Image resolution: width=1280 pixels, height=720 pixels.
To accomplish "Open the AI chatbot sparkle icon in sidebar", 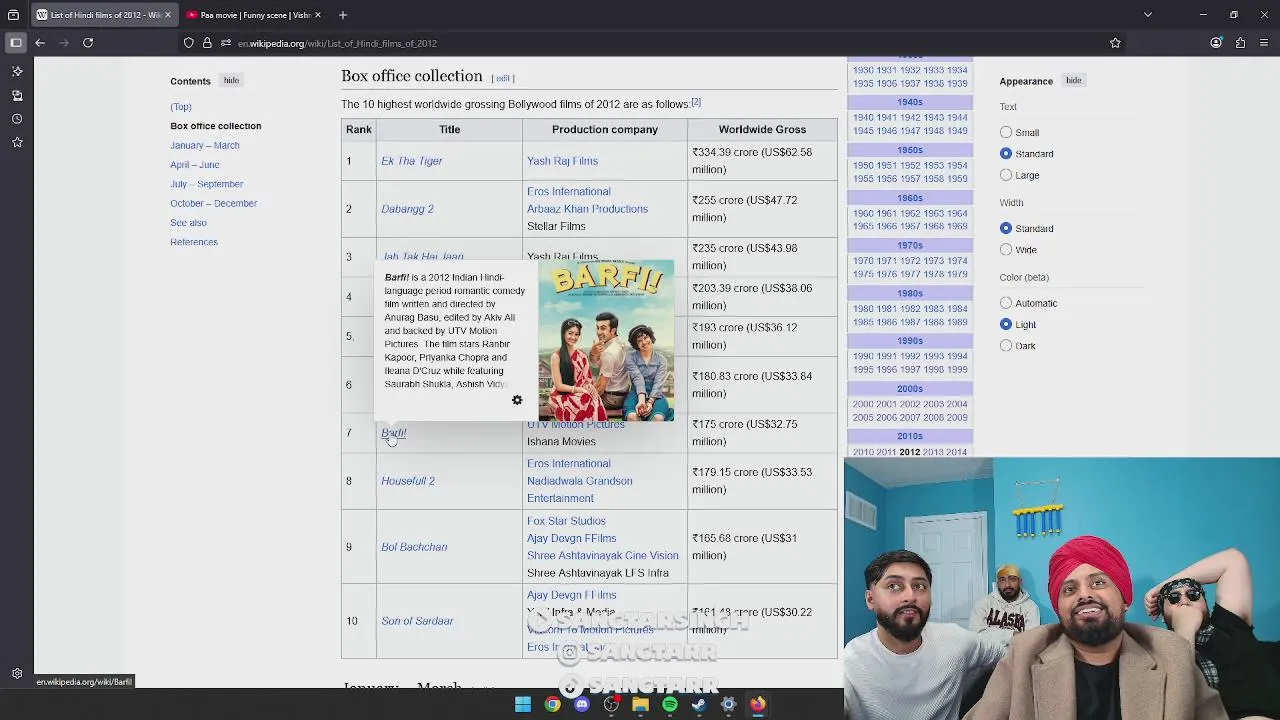I will (x=17, y=71).
